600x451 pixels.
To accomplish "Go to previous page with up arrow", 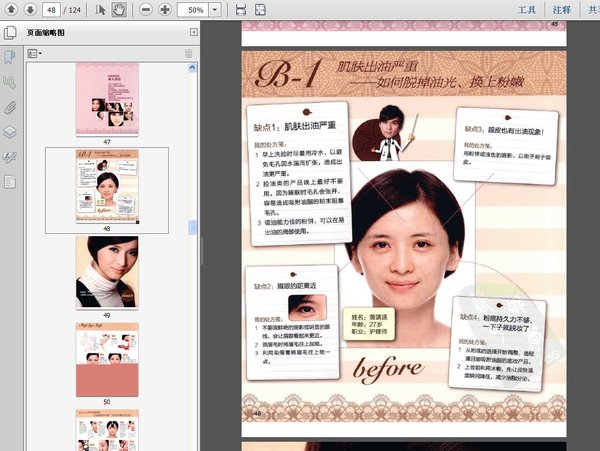I will click(x=9, y=10).
